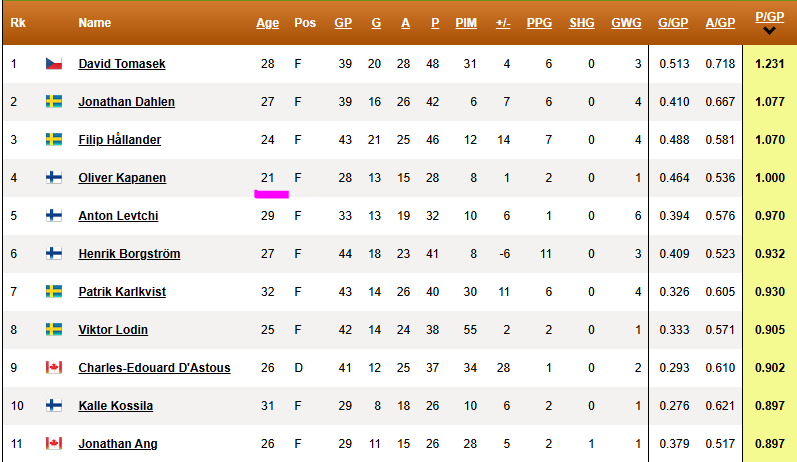
Task: Click the Canadian flag beside Charles-Edouard D'Astous
Action: (x=54, y=367)
